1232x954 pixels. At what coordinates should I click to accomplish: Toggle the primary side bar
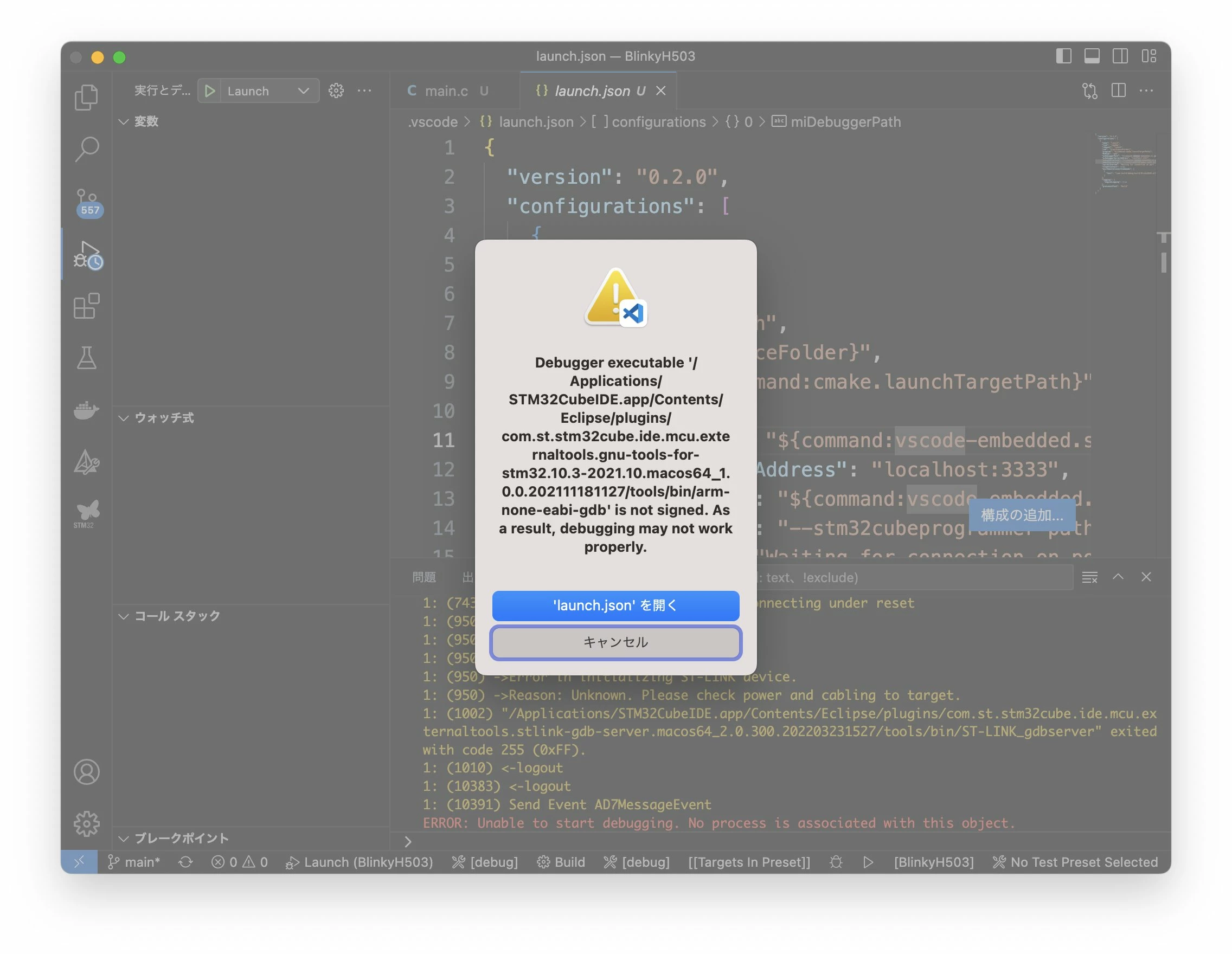1063,56
